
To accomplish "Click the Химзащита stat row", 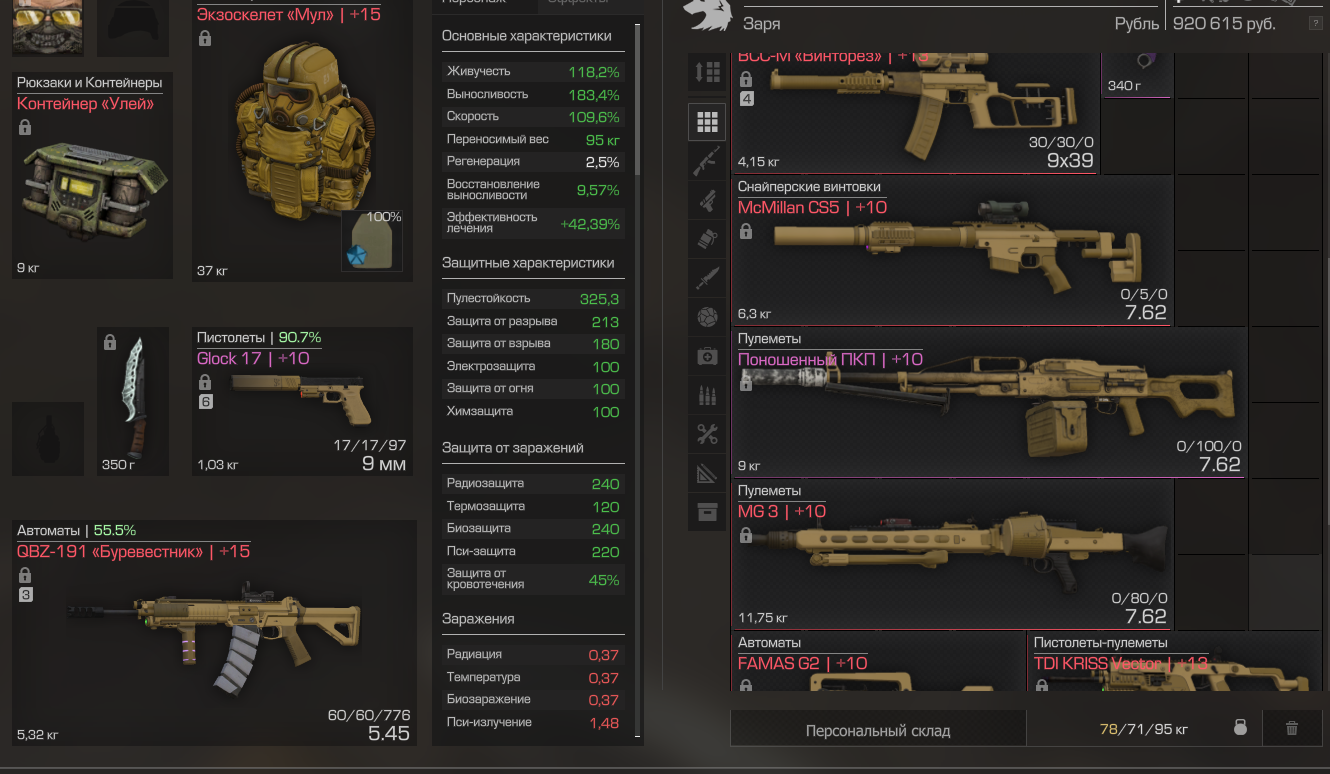I will (533, 411).
